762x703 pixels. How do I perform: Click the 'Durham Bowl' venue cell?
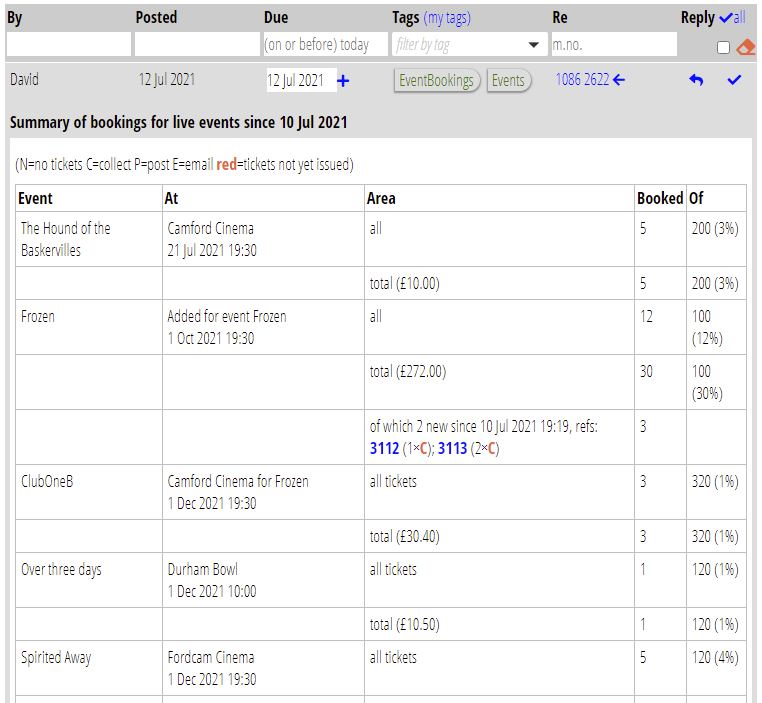click(263, 580)
